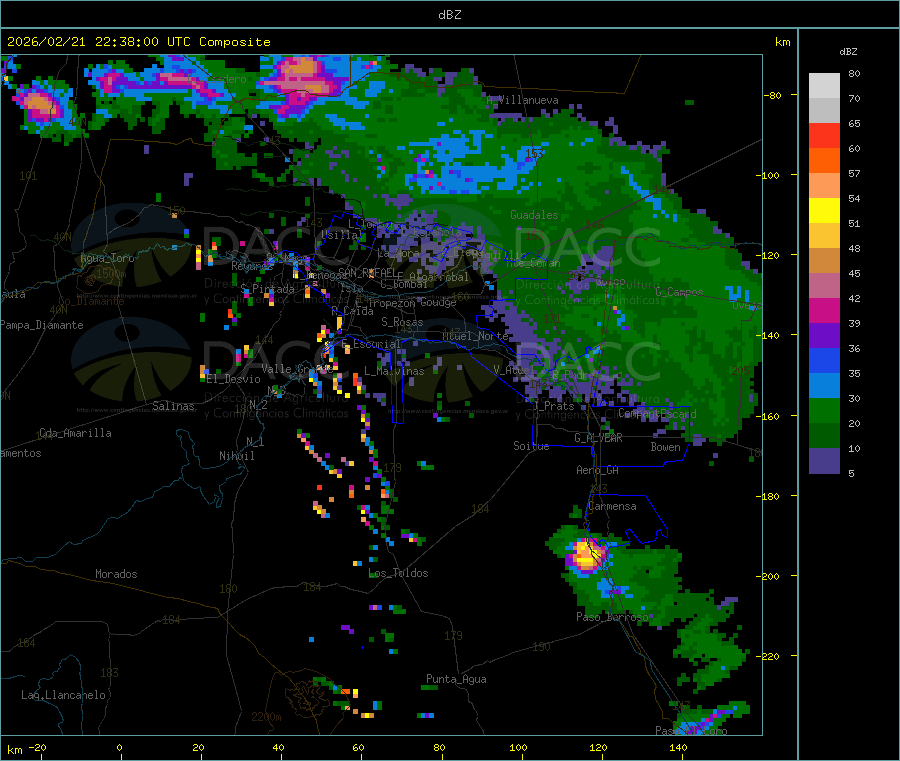Screen dimensions: 900x761
Task: Click the Cda_Amarilla map label
Action: [x=75, y=433]
